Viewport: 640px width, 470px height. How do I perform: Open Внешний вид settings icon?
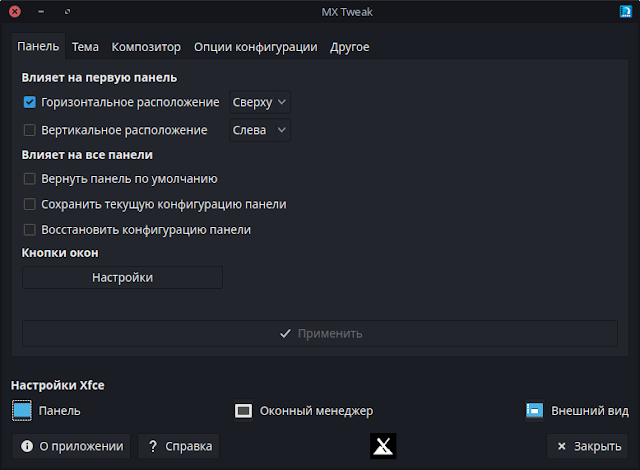pos(534,410)
